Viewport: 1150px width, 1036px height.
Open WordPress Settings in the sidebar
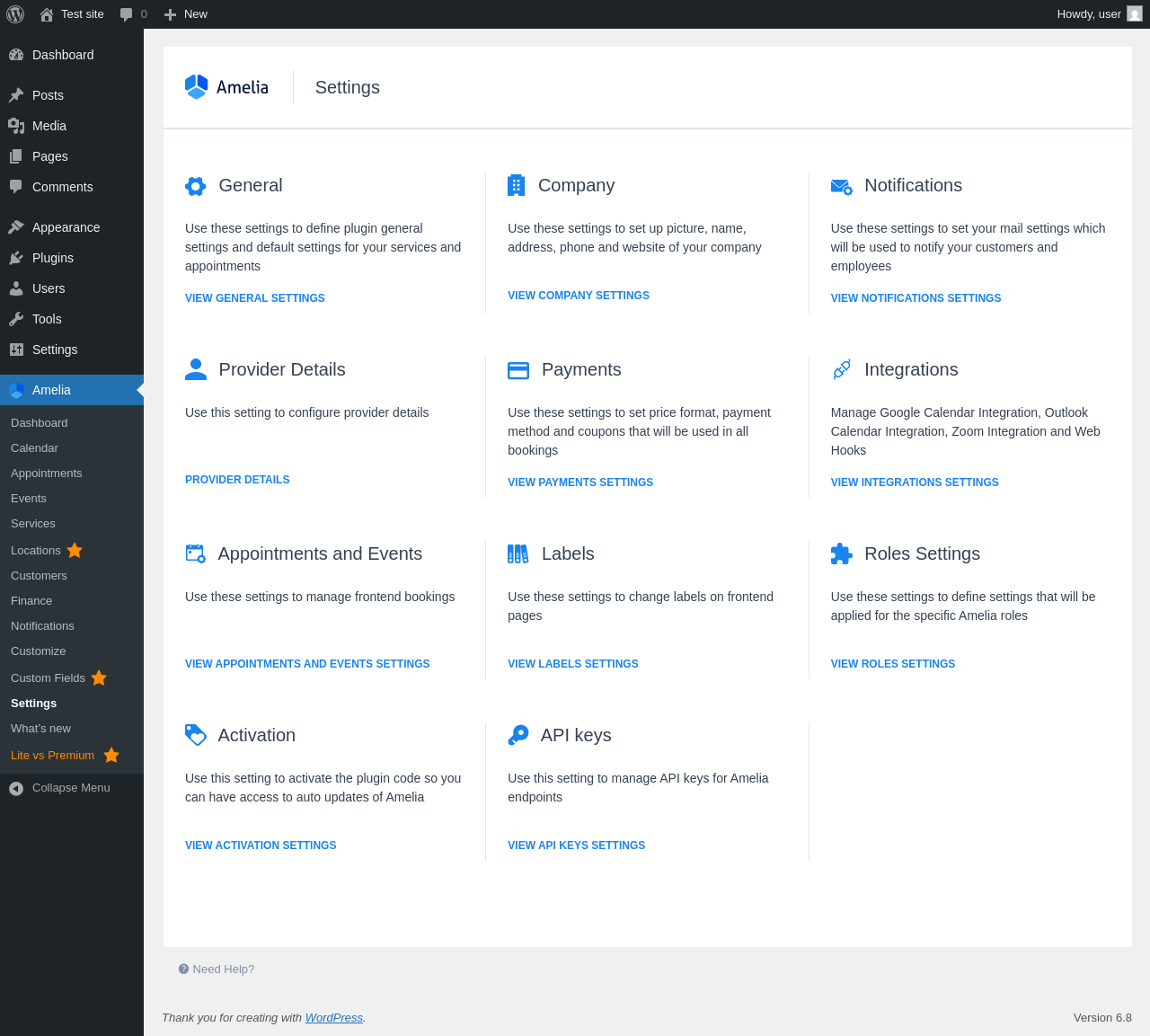pyautogui.click(x=72, y=350)
